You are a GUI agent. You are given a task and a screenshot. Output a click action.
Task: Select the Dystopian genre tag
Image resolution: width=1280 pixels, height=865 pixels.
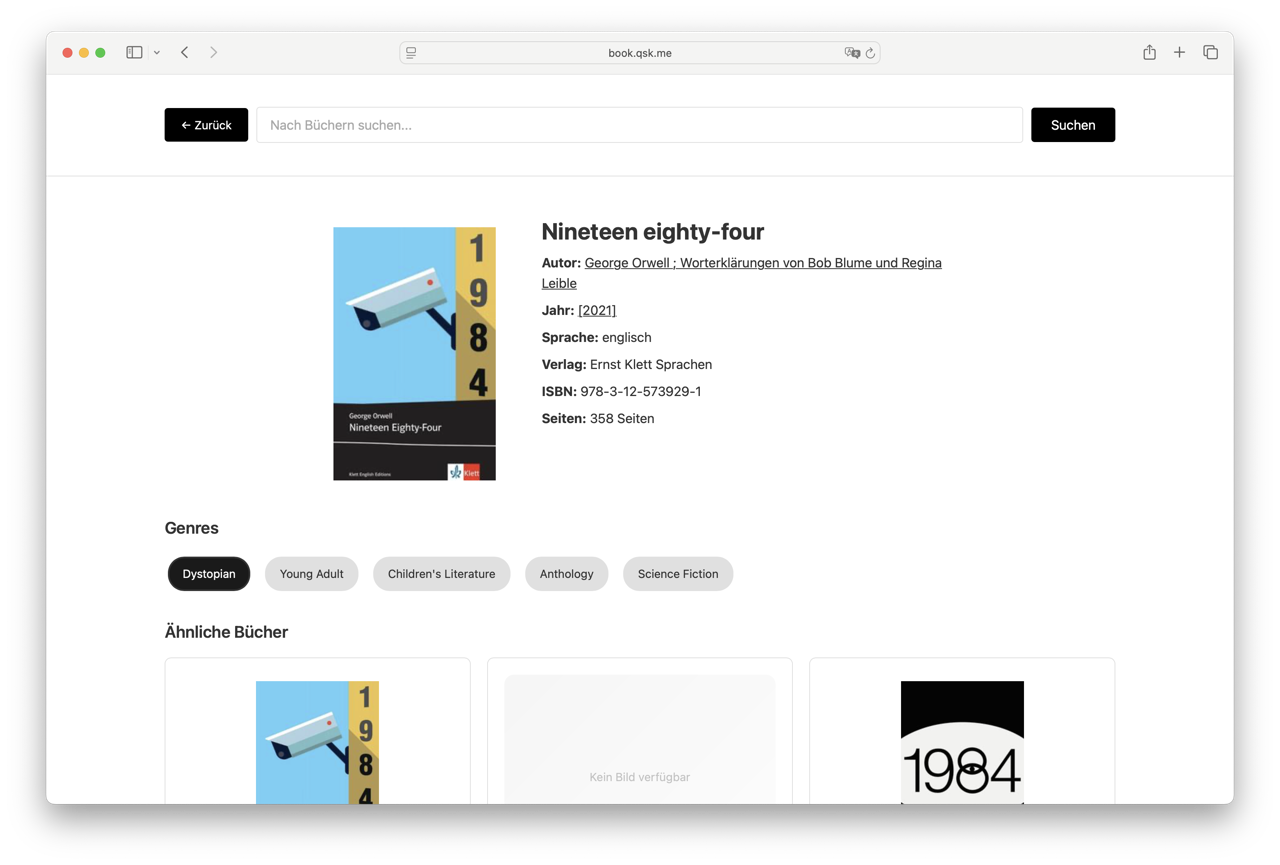click(x=209, y=574)
